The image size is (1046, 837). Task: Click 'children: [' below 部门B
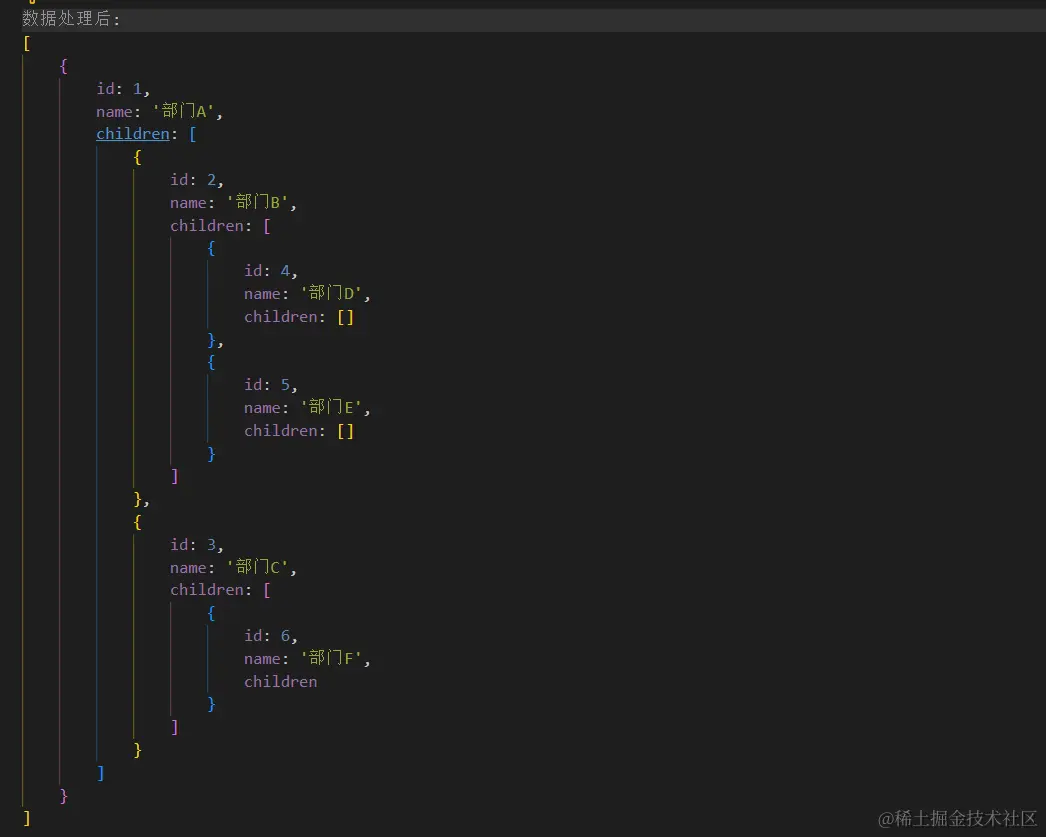[220, 225]
